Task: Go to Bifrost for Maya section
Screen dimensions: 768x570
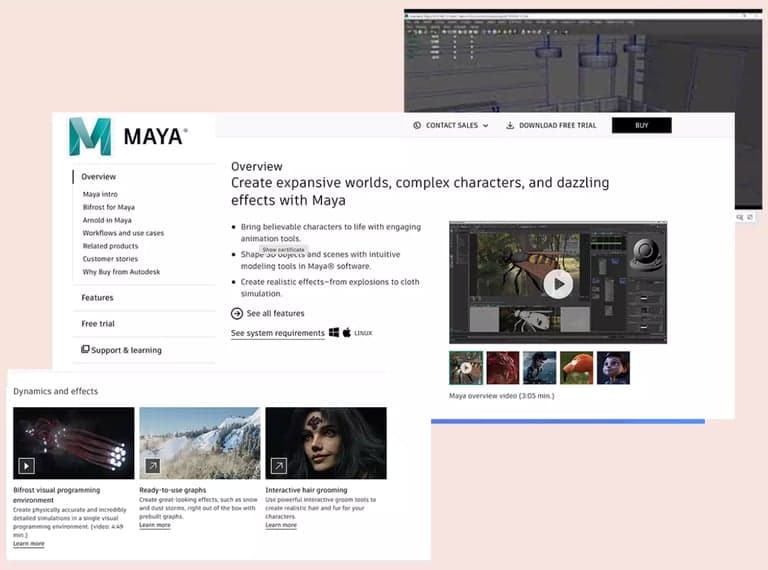Action: click(x=109, y=207)
